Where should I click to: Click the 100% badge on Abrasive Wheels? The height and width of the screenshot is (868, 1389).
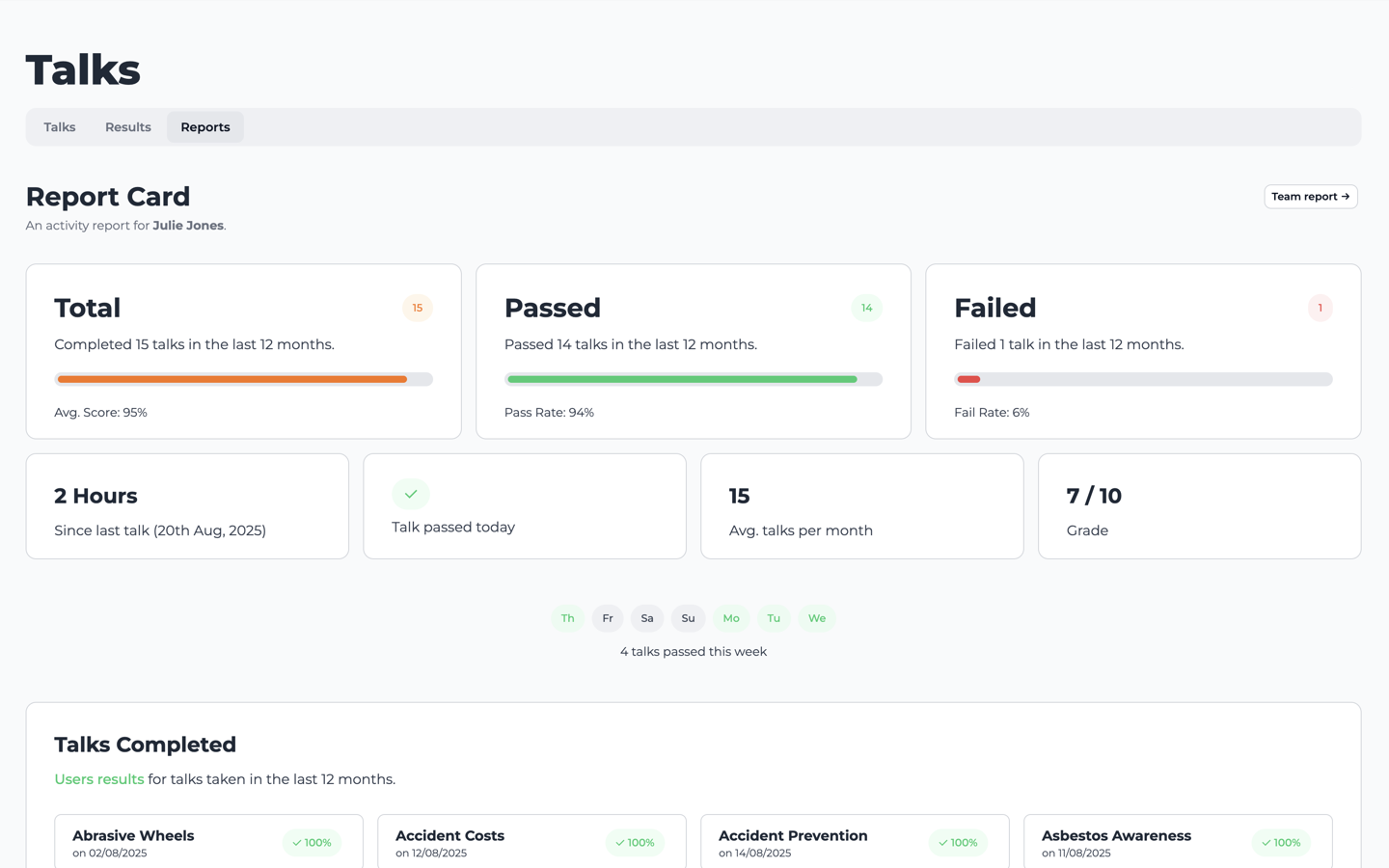coord(312,843)
